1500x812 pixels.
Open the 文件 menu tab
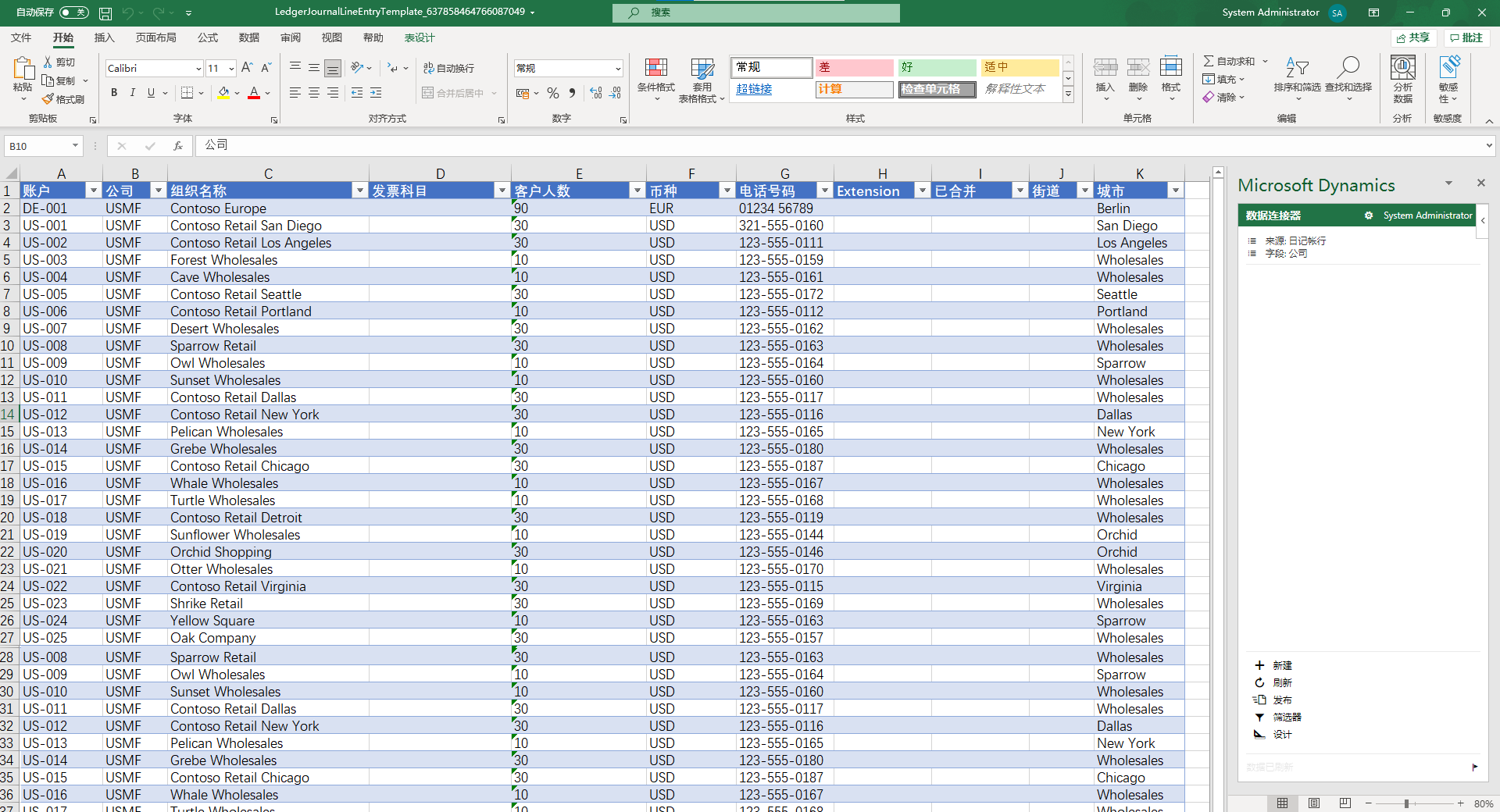coord(21,37)
